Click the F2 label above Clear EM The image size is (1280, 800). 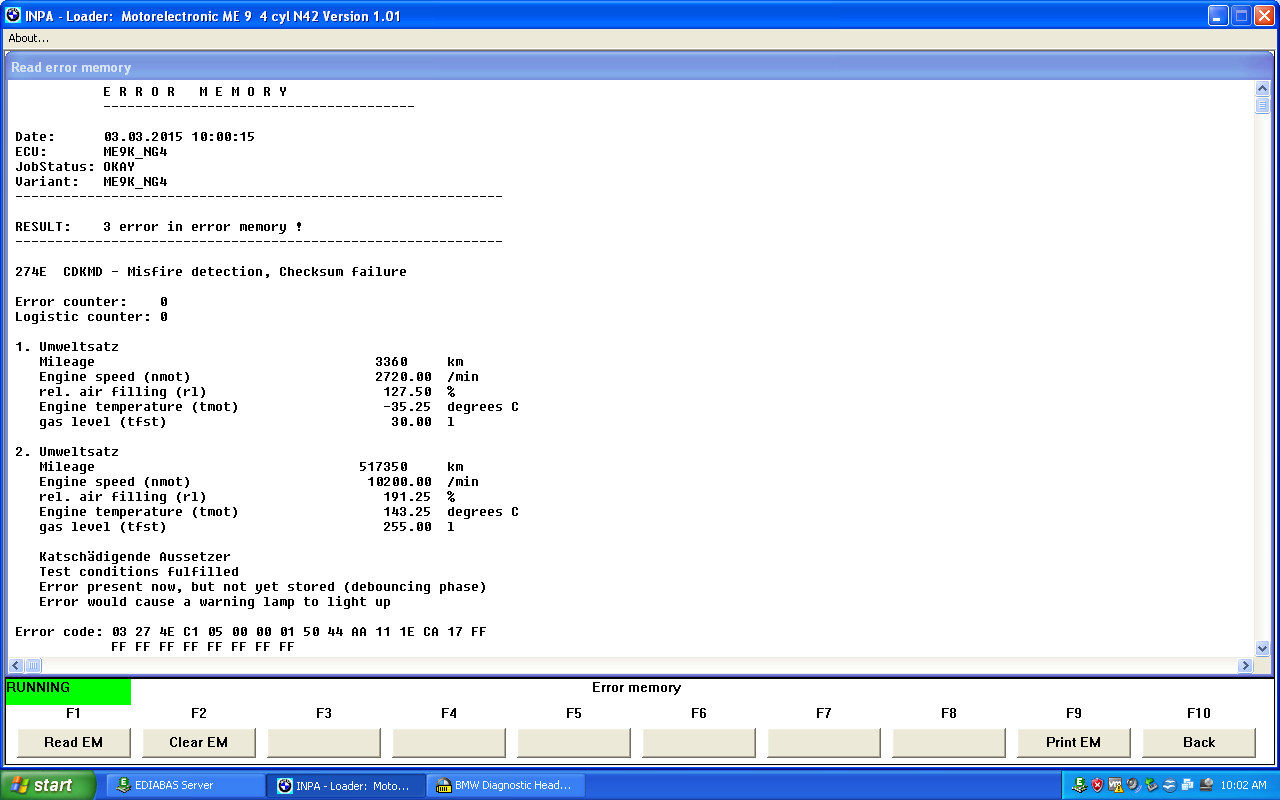199,713
